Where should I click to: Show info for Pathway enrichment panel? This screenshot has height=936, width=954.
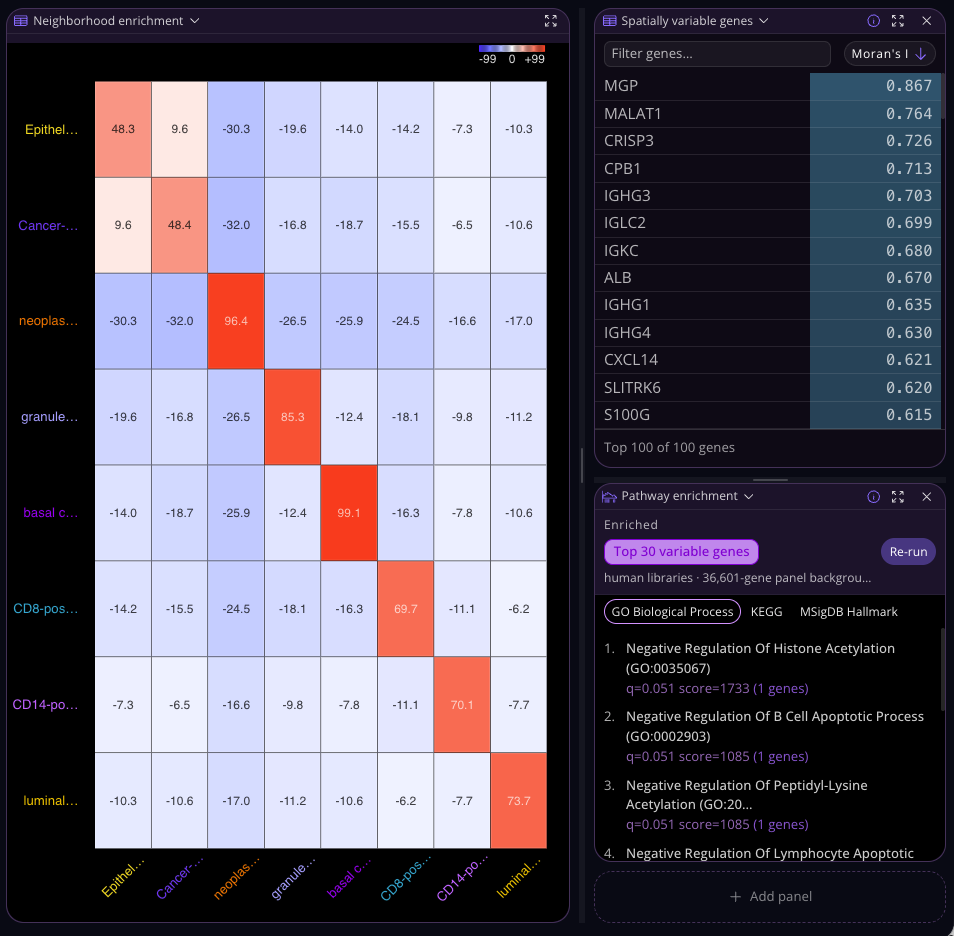tap(873, 497)
